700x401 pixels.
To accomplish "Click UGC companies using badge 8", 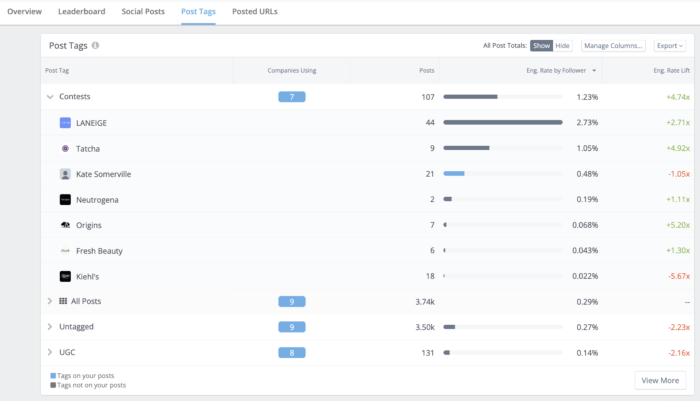I will tap(292, 353).
